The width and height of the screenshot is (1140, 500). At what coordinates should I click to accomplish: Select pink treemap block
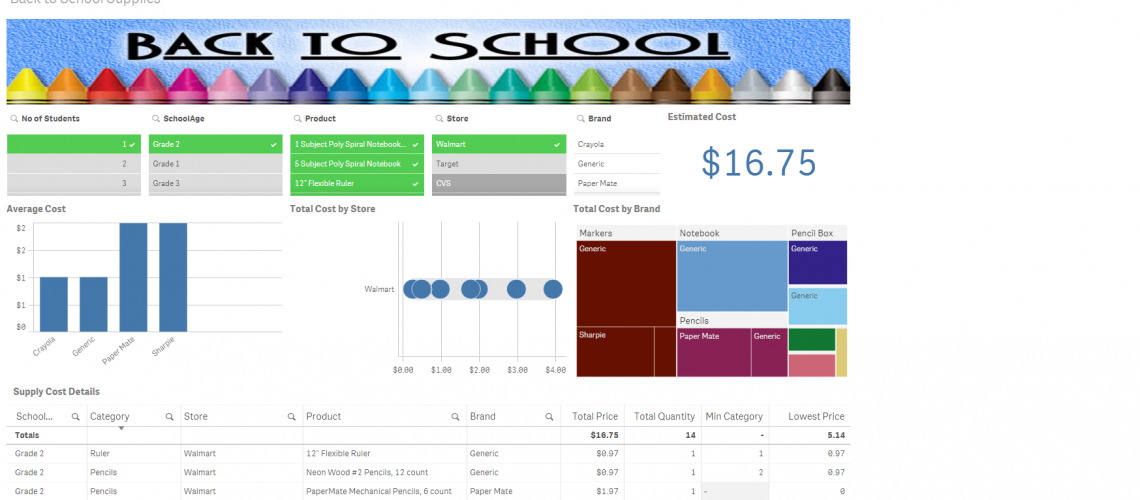(812, 365)
